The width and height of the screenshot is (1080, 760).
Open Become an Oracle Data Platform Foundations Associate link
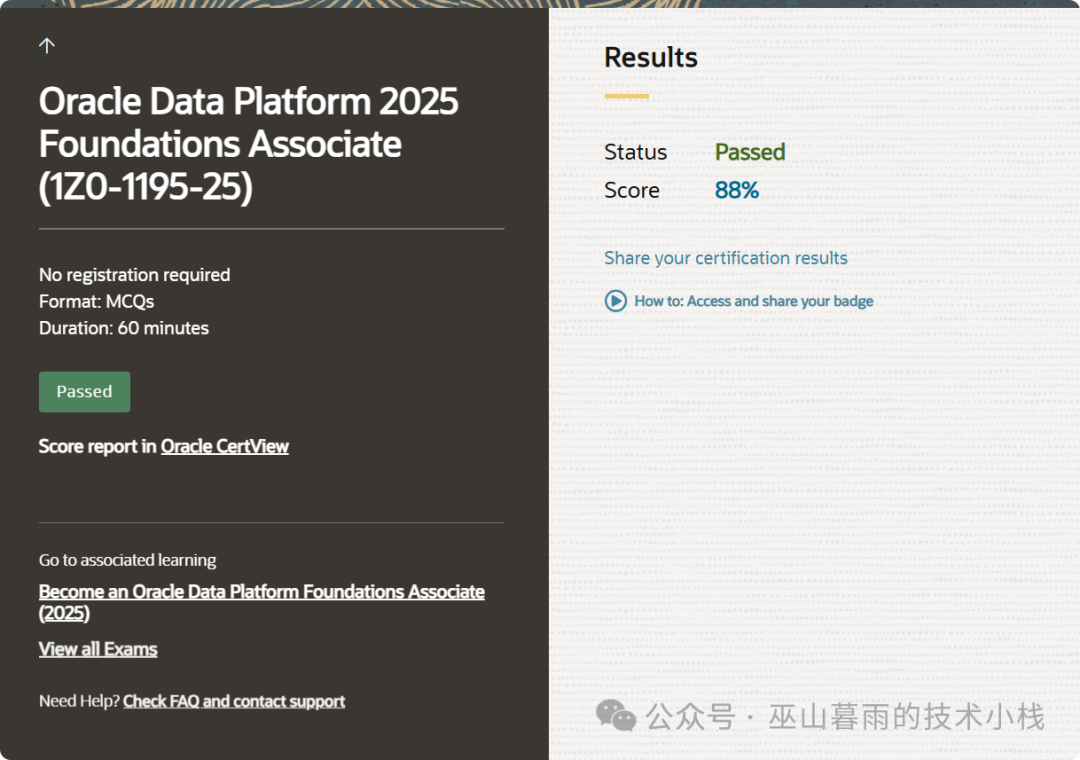(262, 602)
